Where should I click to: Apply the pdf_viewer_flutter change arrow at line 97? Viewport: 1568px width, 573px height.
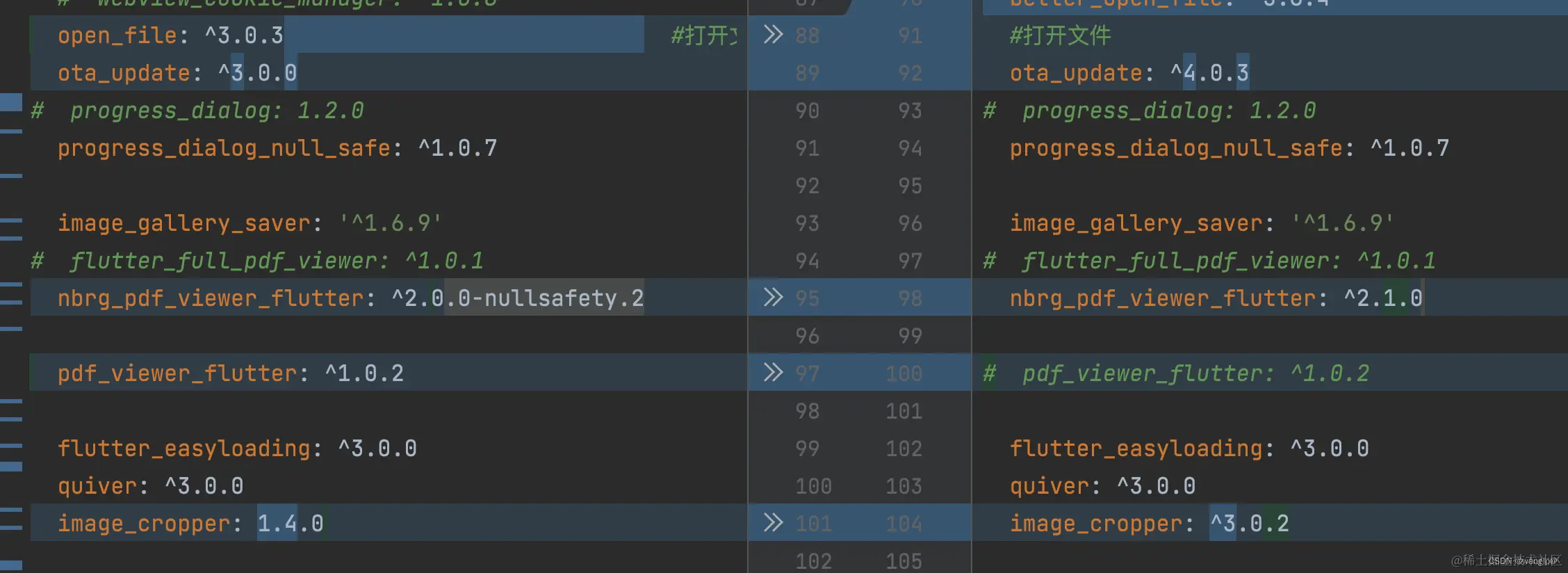[773, 373]
